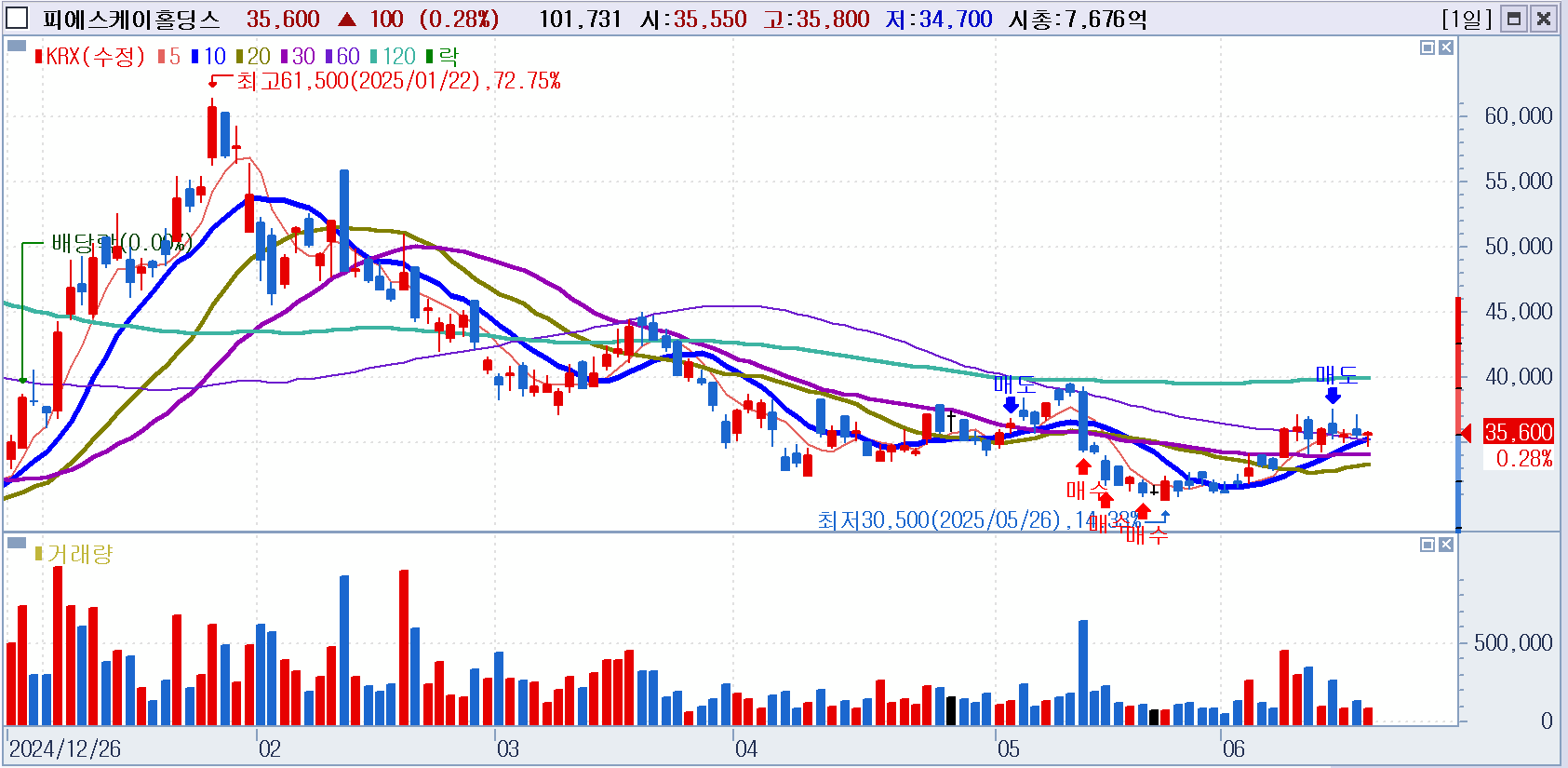Select the 30-day moving average legend

click(298, 57)
